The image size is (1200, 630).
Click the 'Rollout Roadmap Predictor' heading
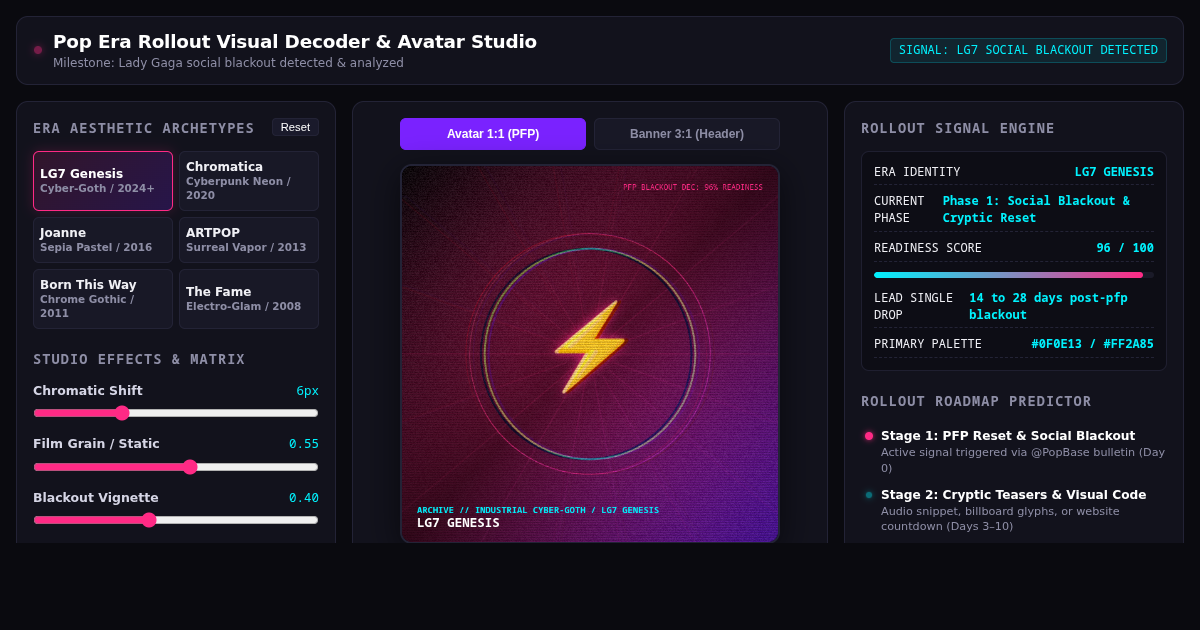tap(976, 401)
